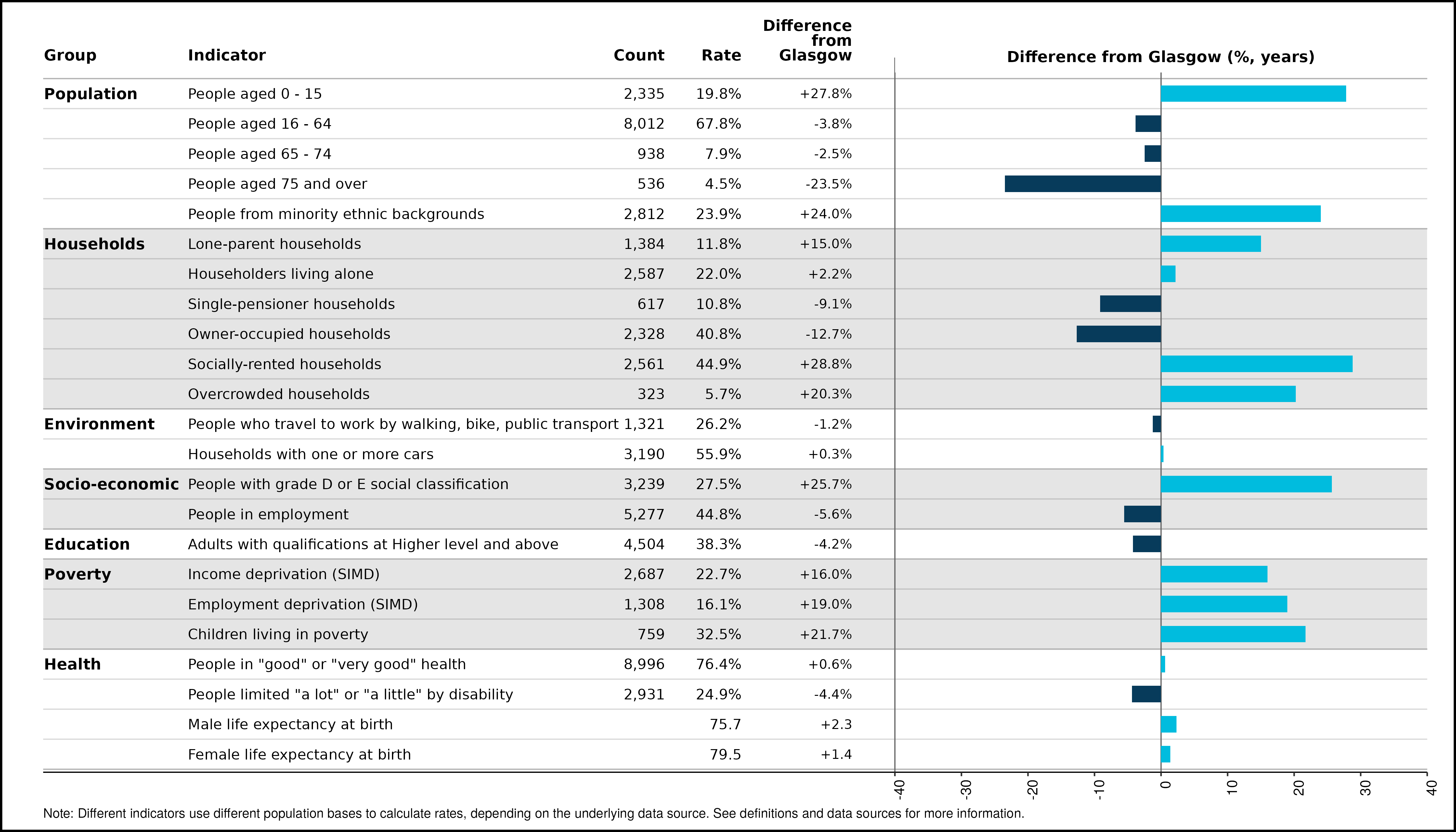
Task: Click the 0 tick label on the axis
Action: pos(1165,785)
